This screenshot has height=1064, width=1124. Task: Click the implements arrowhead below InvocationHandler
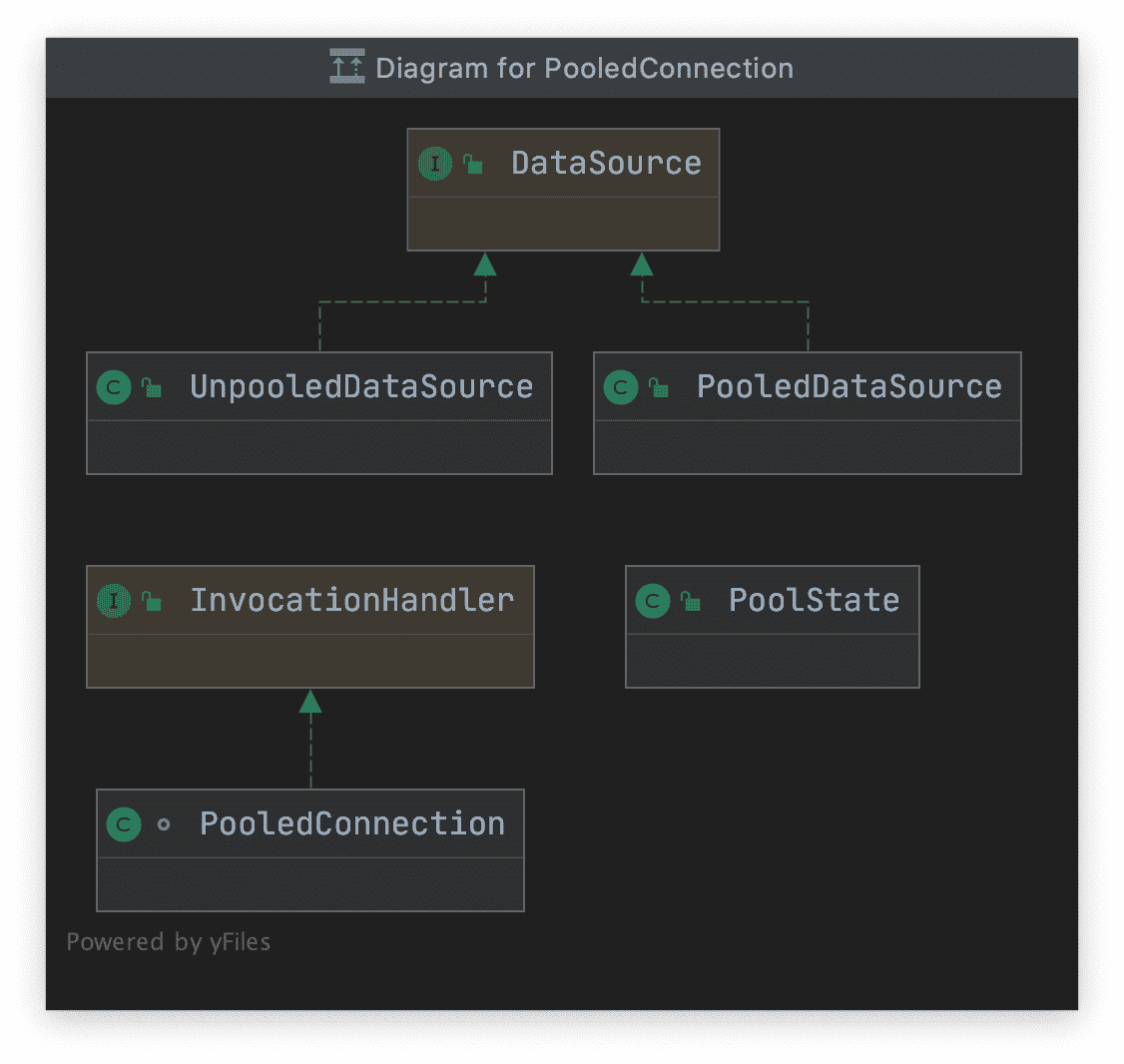click(310, 702)
